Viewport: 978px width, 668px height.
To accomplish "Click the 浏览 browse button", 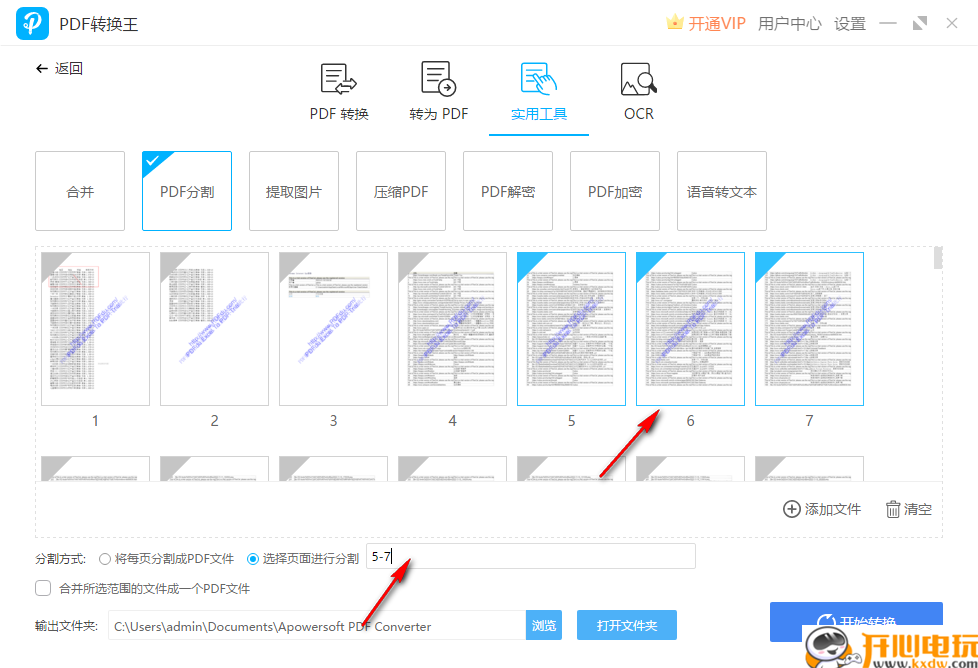I will point(543,624).
